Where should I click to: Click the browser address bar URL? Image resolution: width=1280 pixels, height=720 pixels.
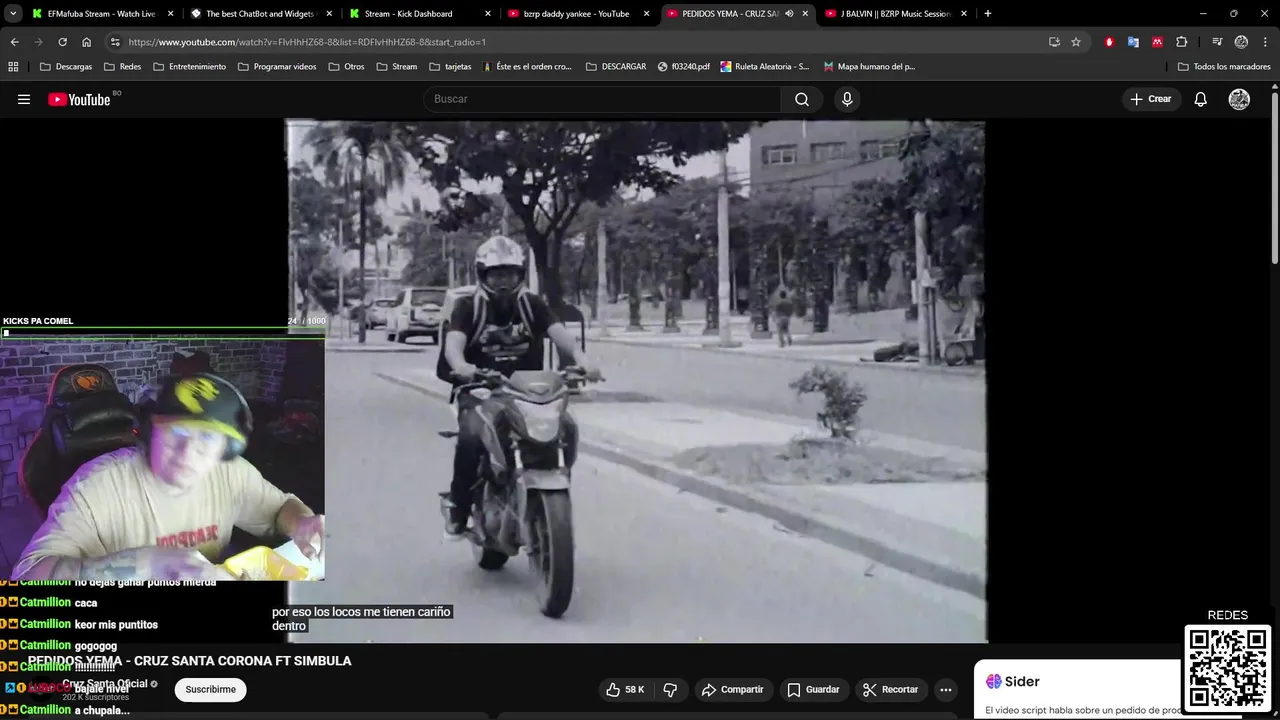click(307, 42)
